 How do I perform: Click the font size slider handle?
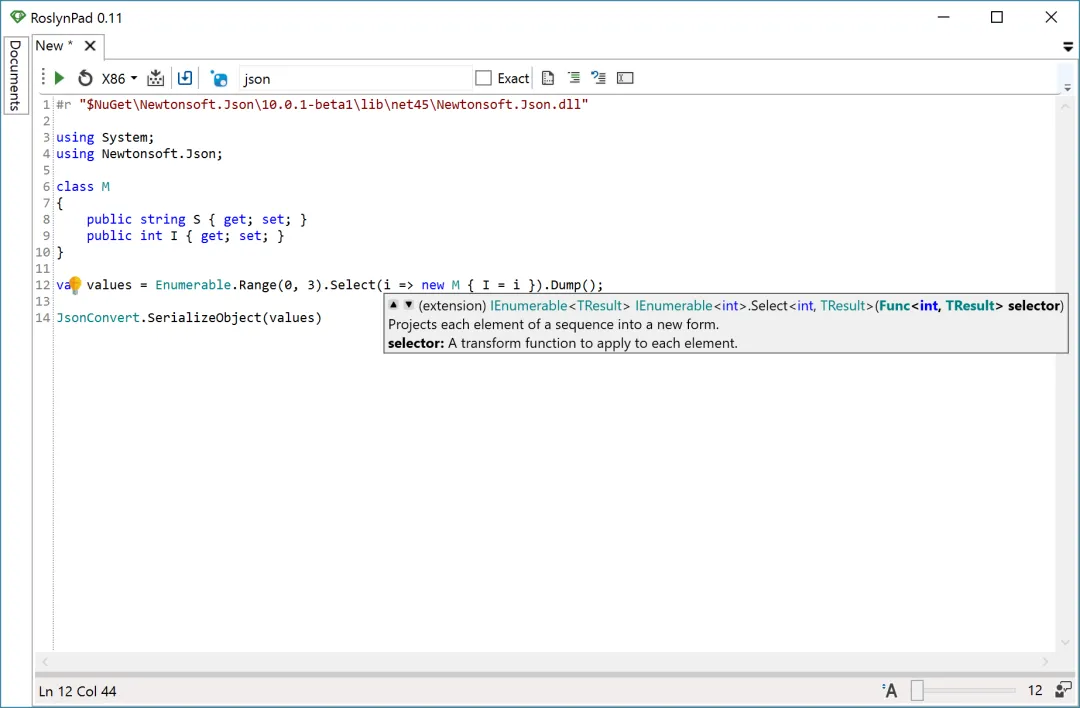(x=917, y=690)
